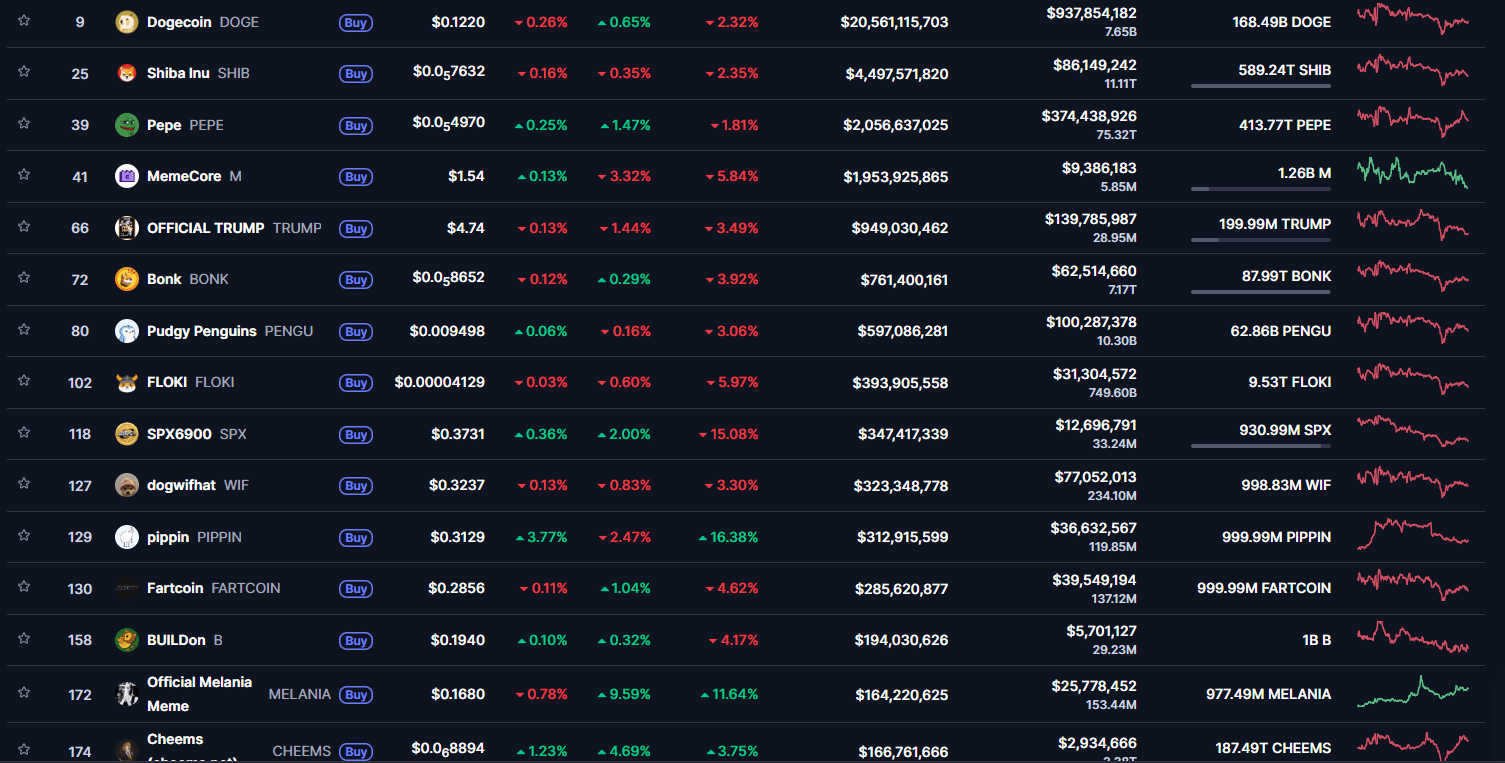Open pippin 7-day sparkline chart
1505x763 pixels.
click(1412, 533)
